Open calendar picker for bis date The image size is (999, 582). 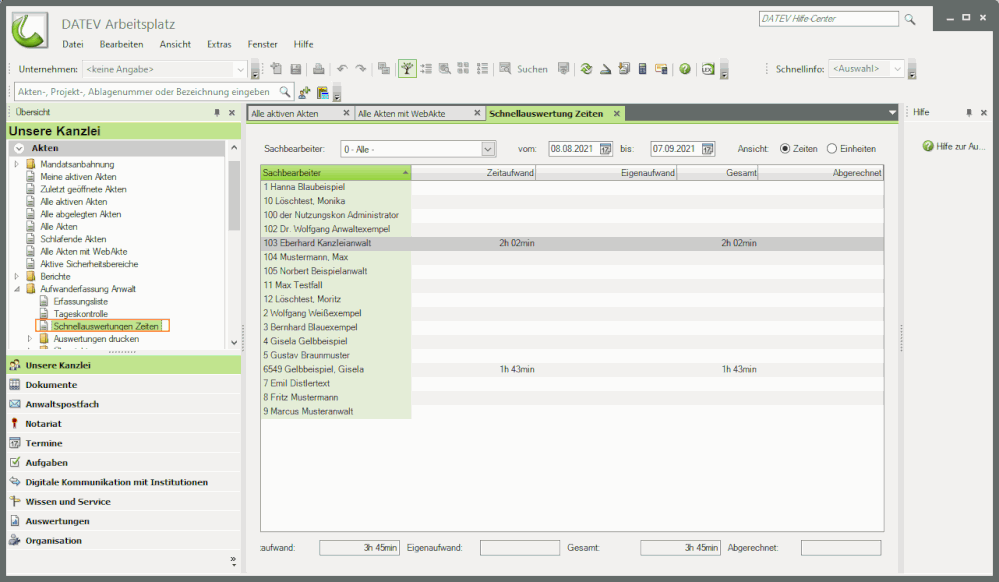707,149
